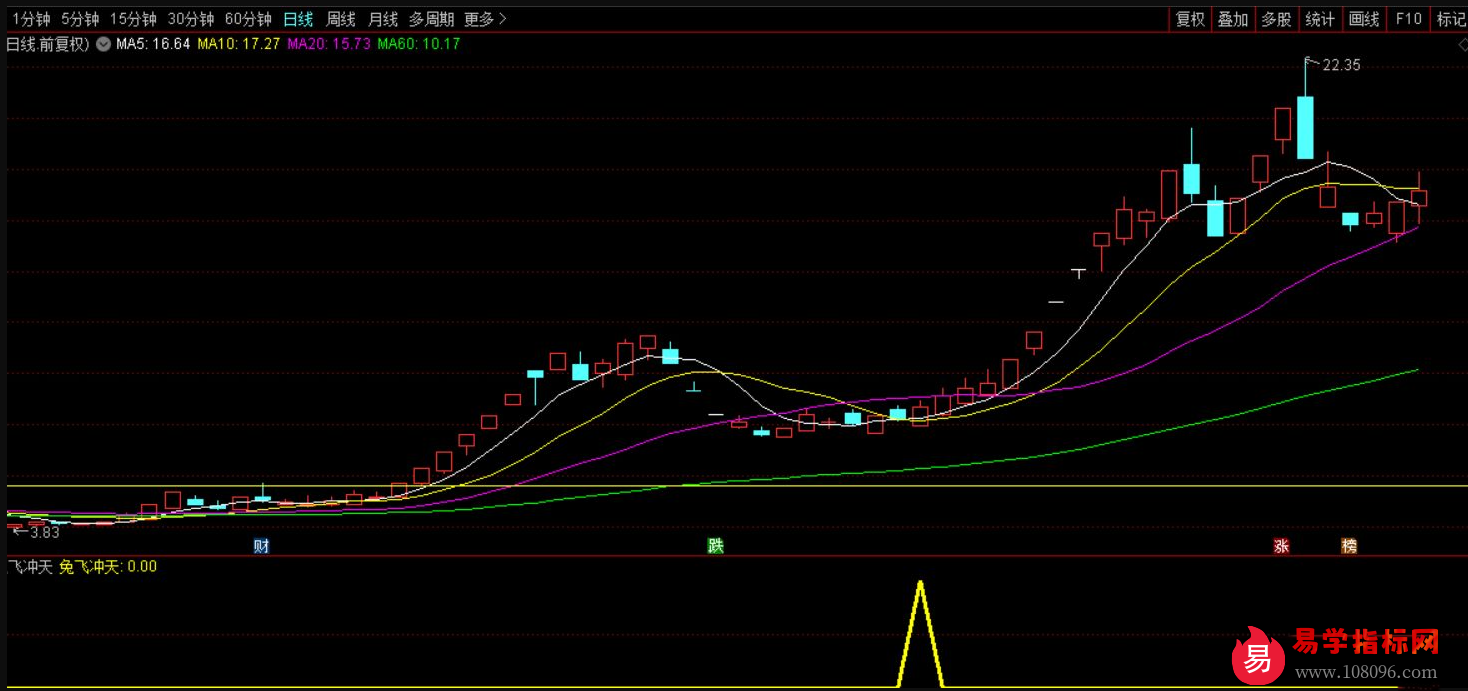Image resolution: width=1468 pixels, height=691 pixels.
Task: Open the F10 company info
Action: point(1408,19)
